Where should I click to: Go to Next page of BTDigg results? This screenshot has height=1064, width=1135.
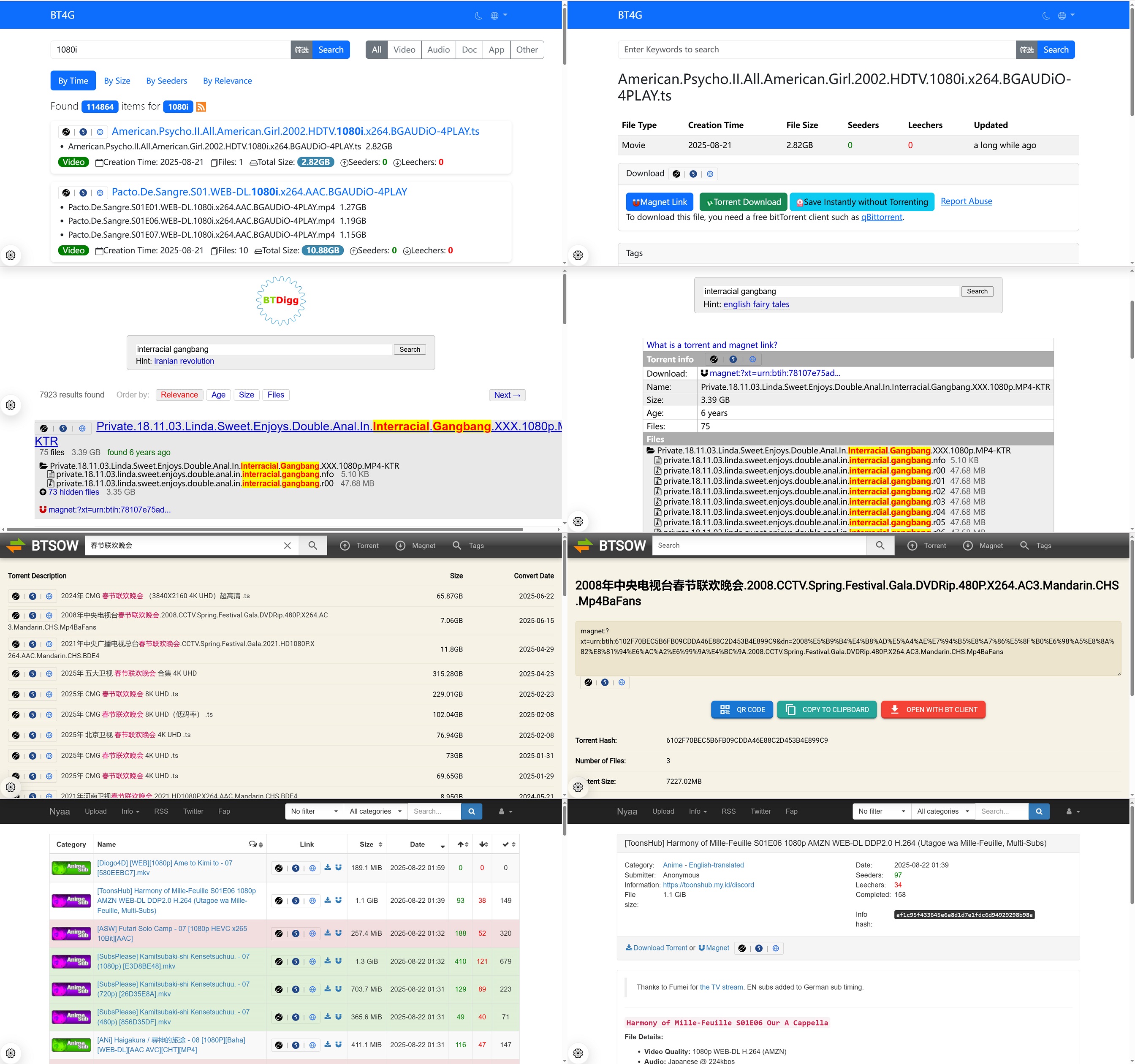(507, 395)
